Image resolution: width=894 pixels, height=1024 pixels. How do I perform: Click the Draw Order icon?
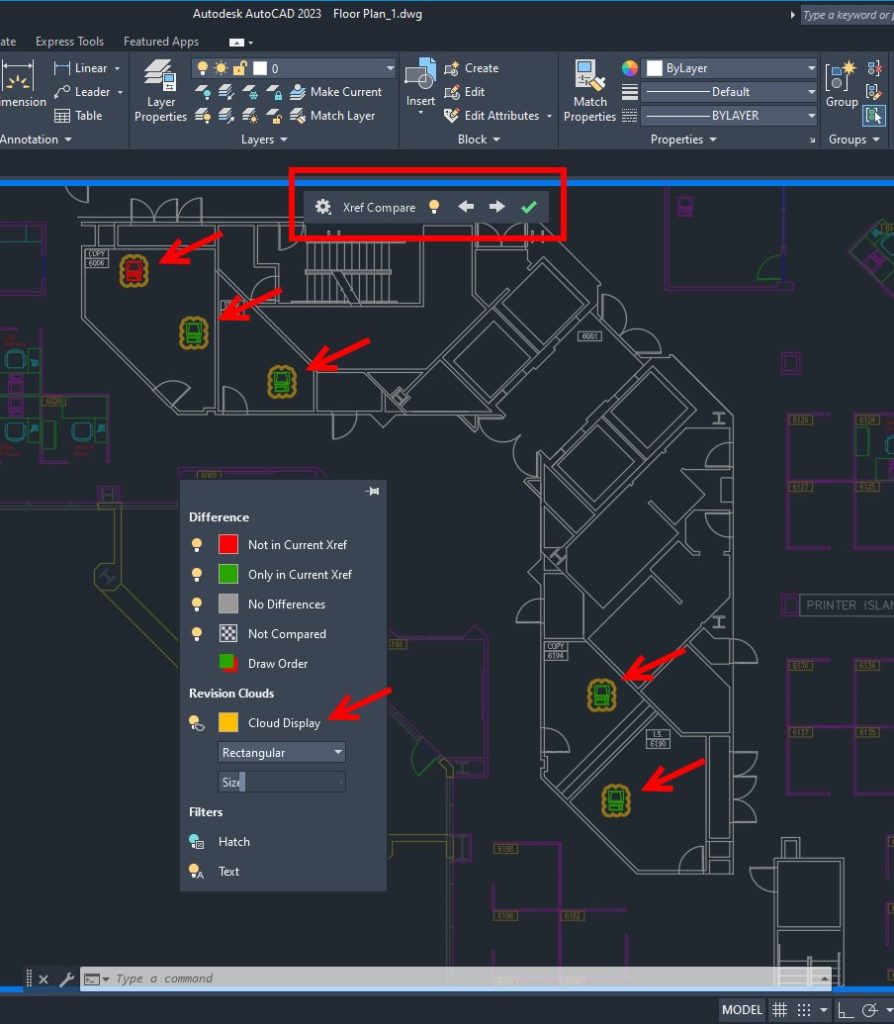coord(228,664)
